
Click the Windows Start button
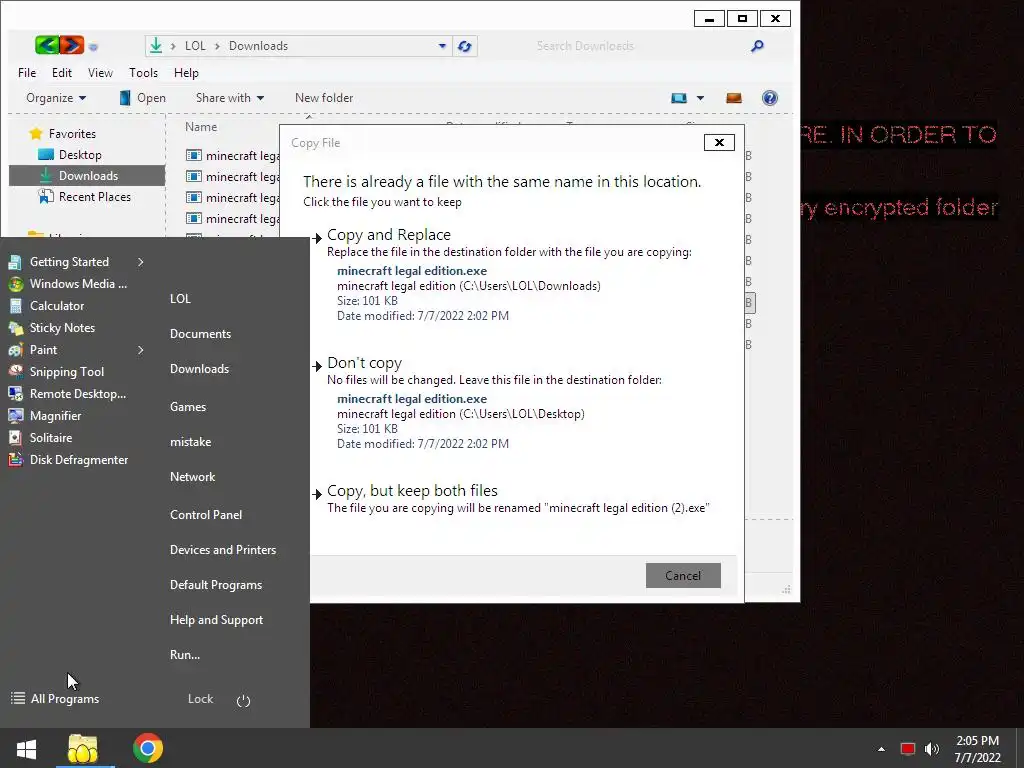pyautogui.click(x=26, y=748)
